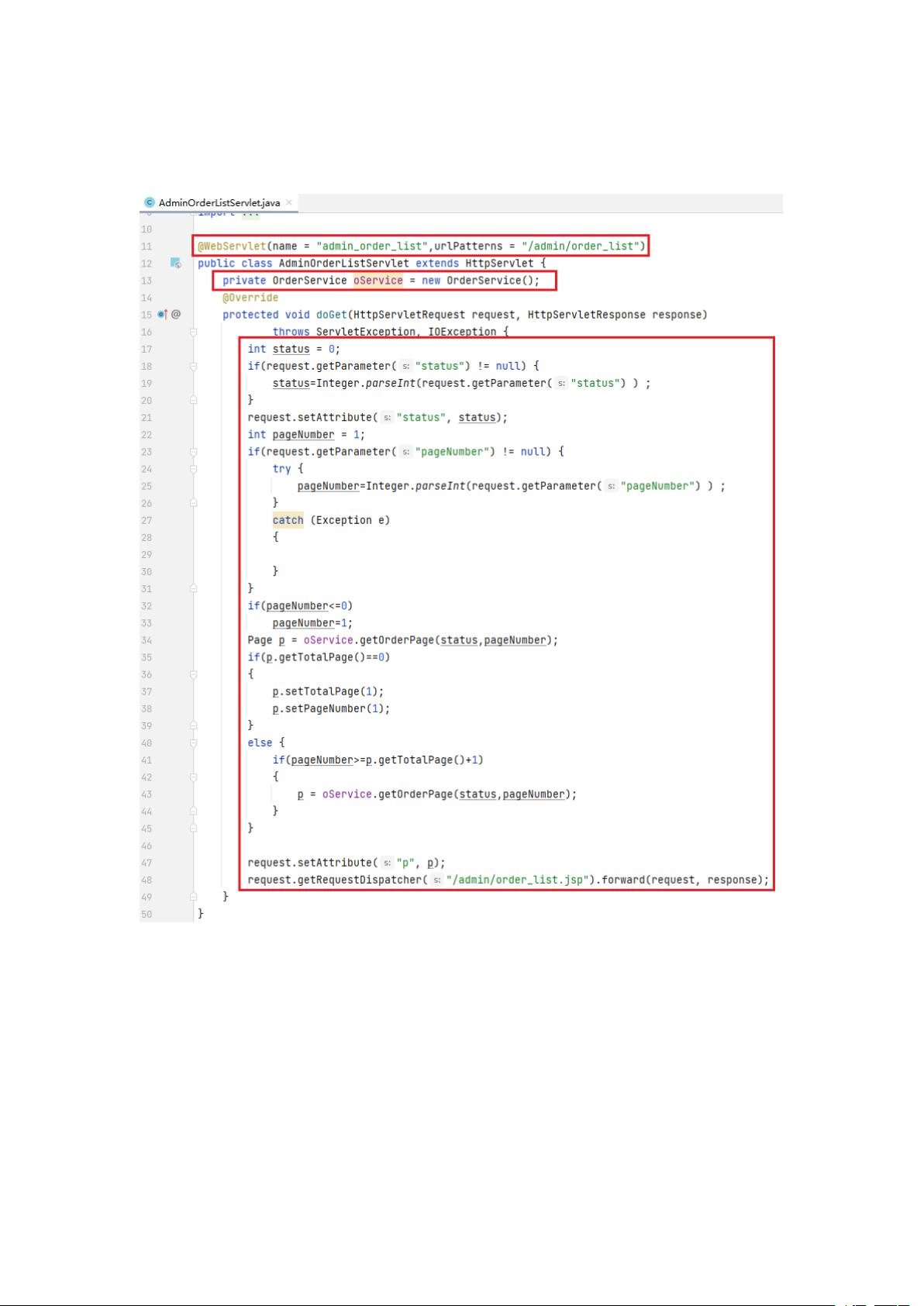Click ServletException in the throws clause
924x1306 pixels.
365,332
